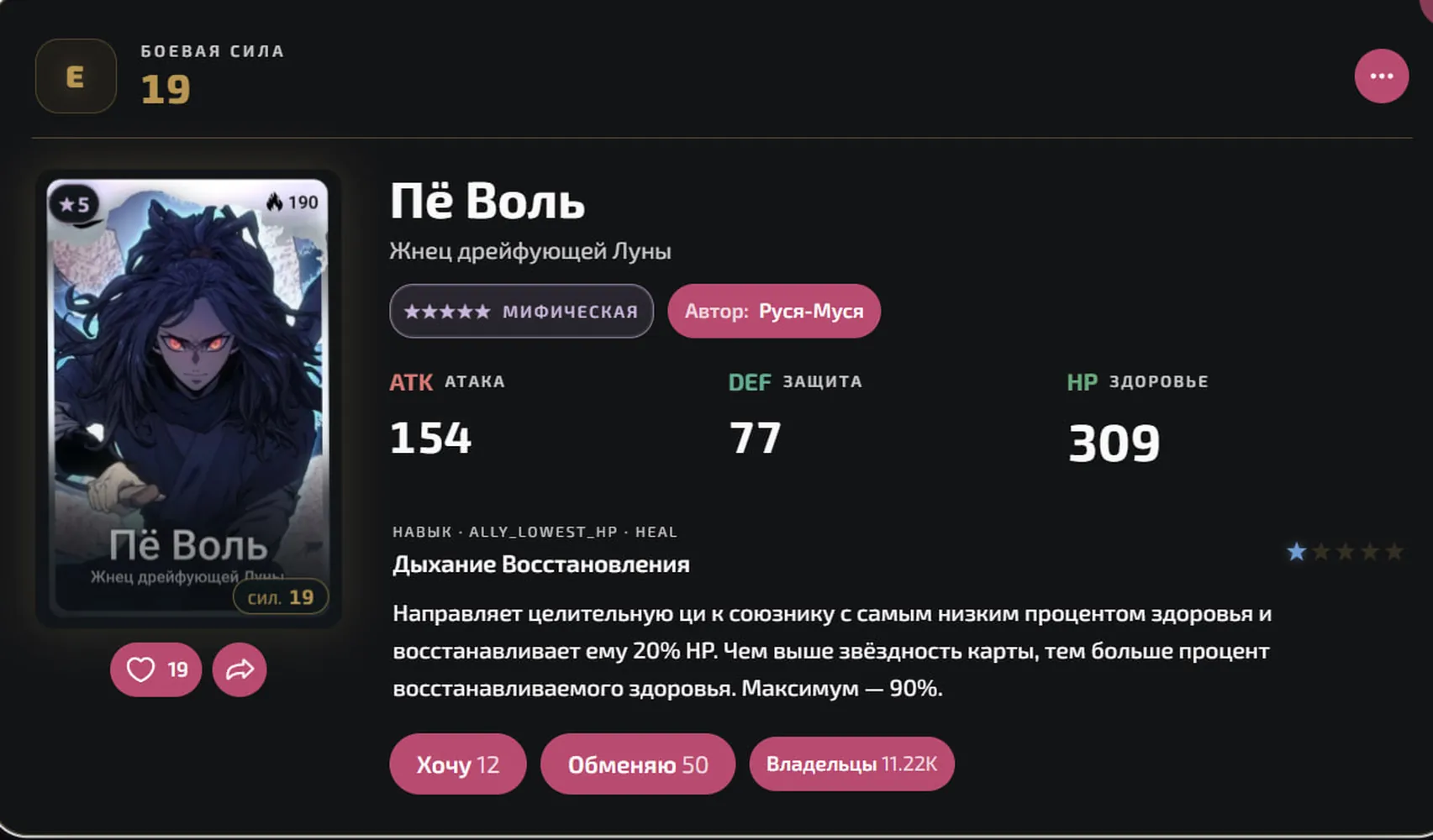Image resolution: width=1433 pixels, height=840 pixels.
Task: Click the ATK attack value 154
Action: point(430,438)
